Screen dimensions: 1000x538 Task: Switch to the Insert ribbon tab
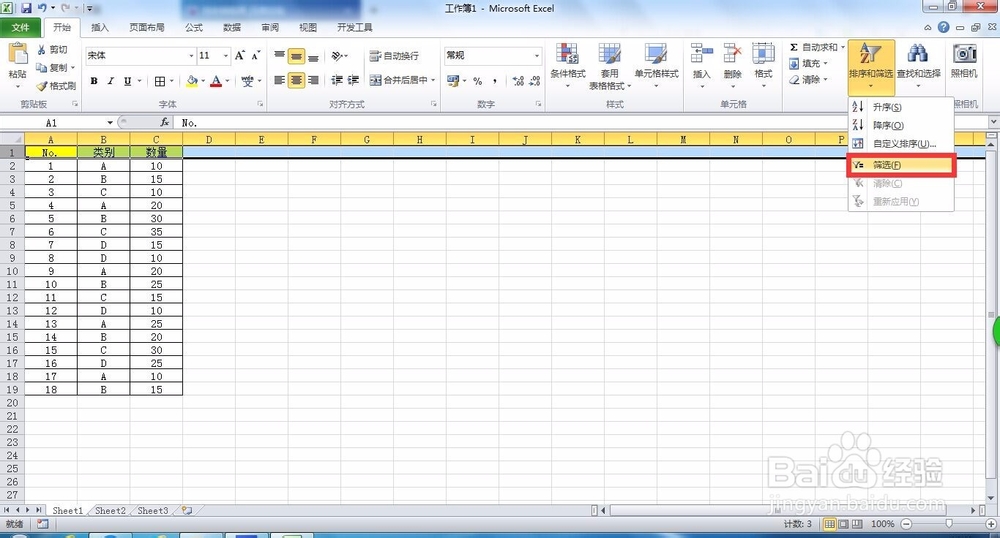pyautogui.click(x=99, y=27)
